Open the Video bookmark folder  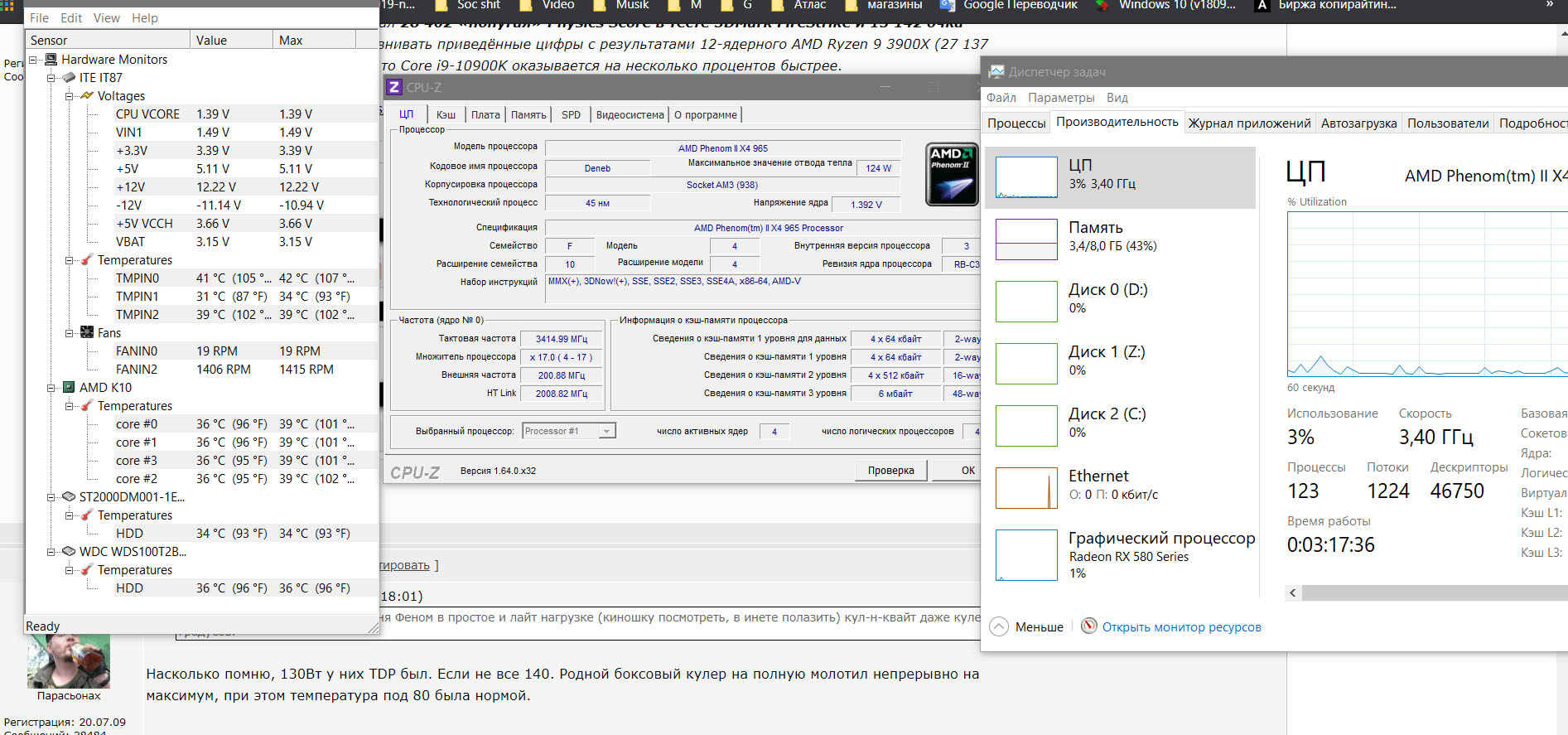tap(547, 5)
